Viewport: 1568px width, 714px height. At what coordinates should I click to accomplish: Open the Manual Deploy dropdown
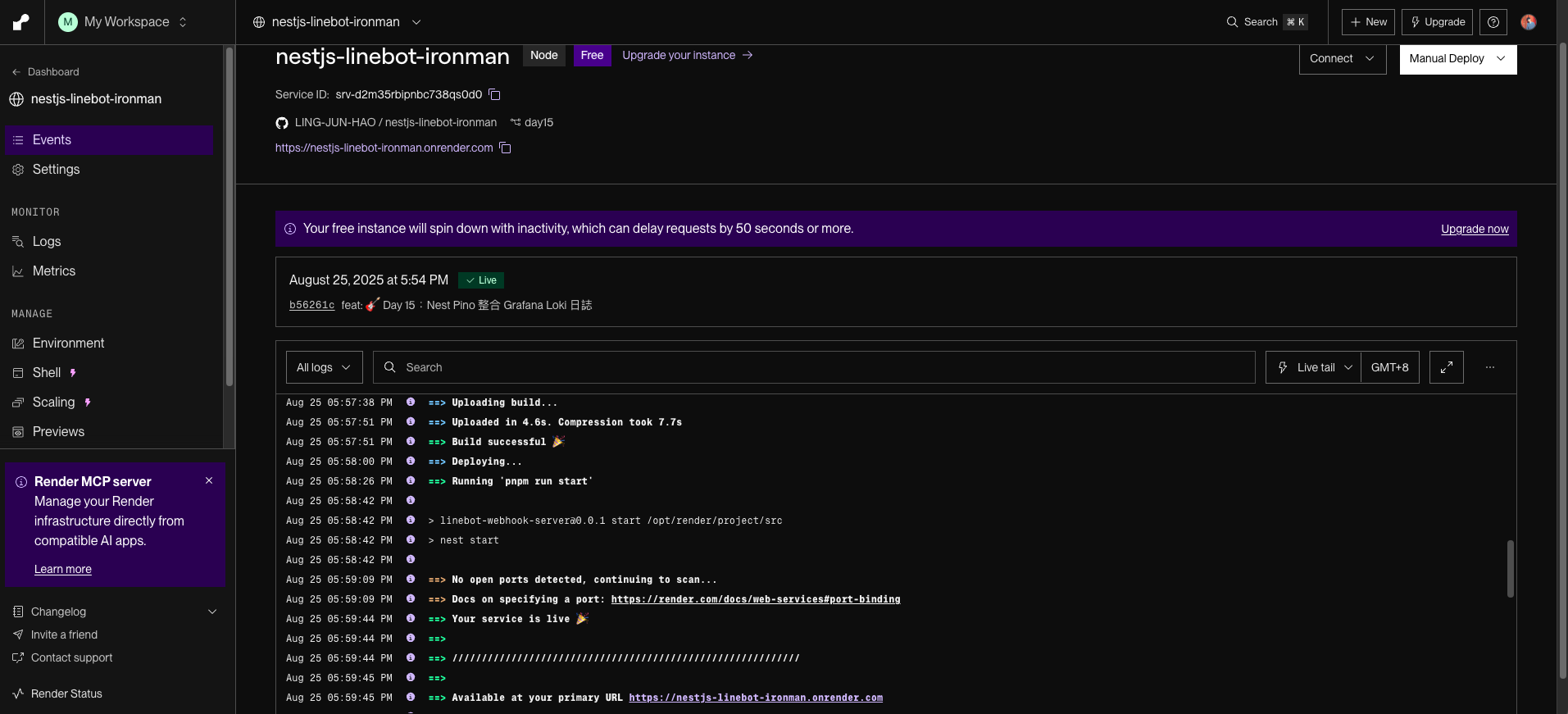pos(1458,58)
